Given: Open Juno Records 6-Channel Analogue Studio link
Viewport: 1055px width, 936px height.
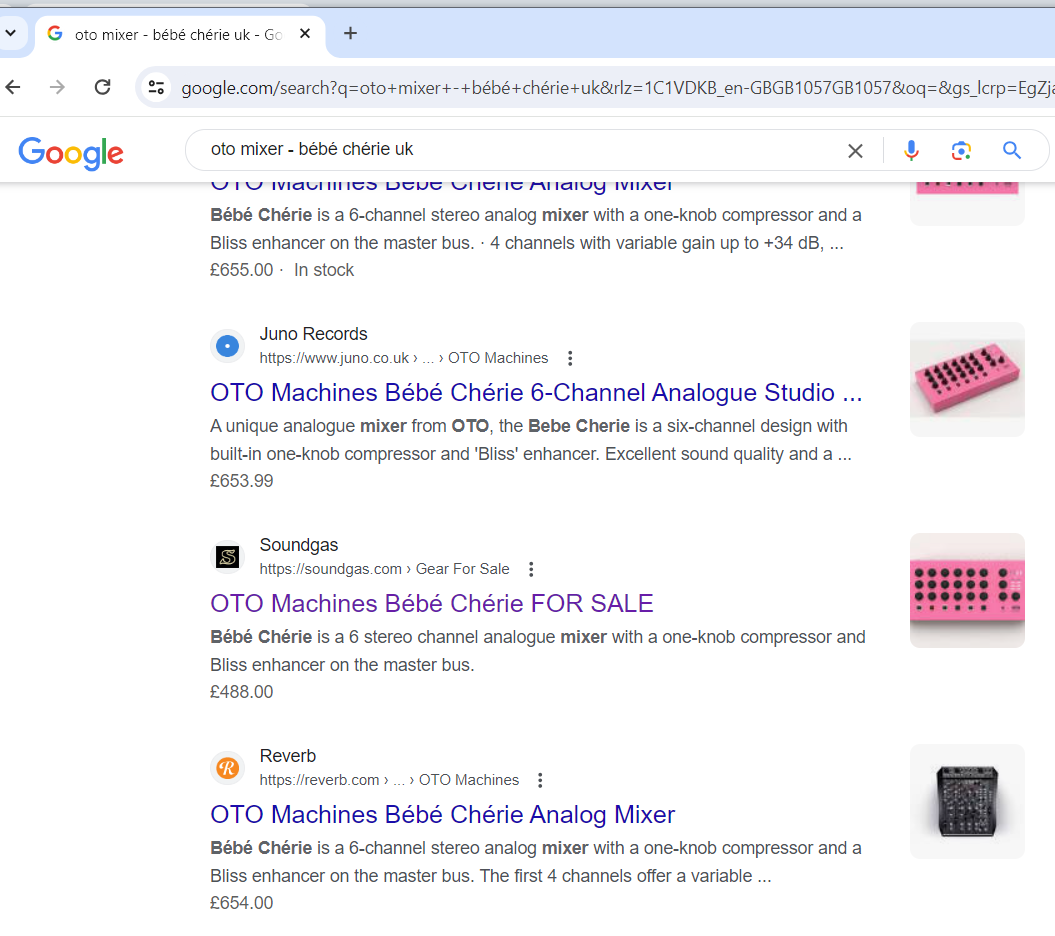Looking at the screenshot, I should 536,392.
